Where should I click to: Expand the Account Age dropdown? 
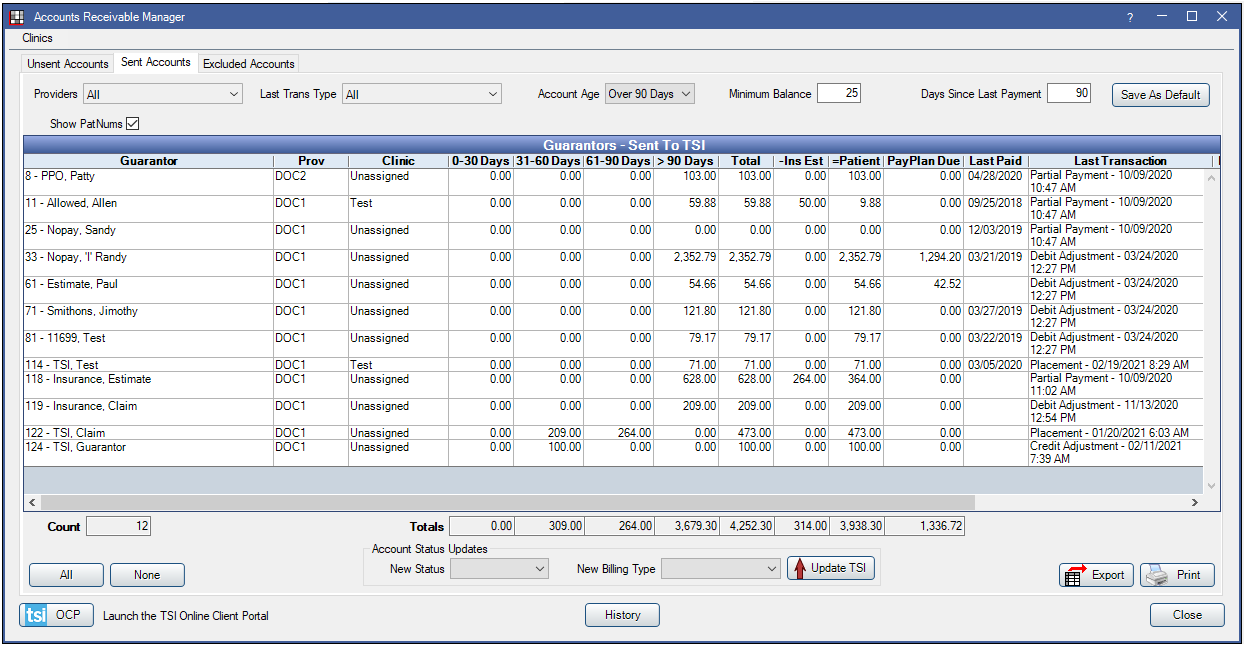coord(649,94)
